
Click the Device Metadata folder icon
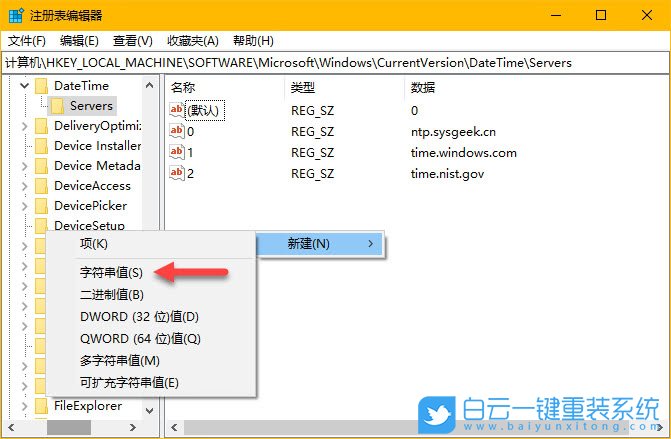[x=42, y=166]
